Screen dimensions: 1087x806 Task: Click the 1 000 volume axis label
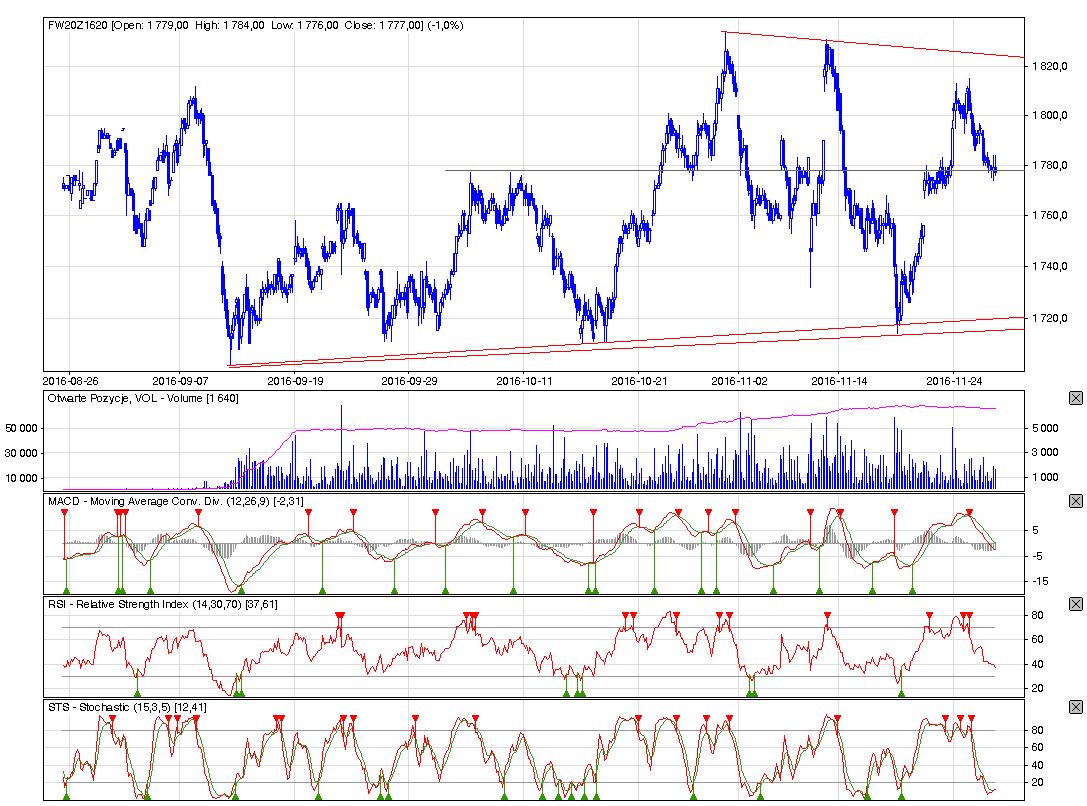tap(1045, 477)
